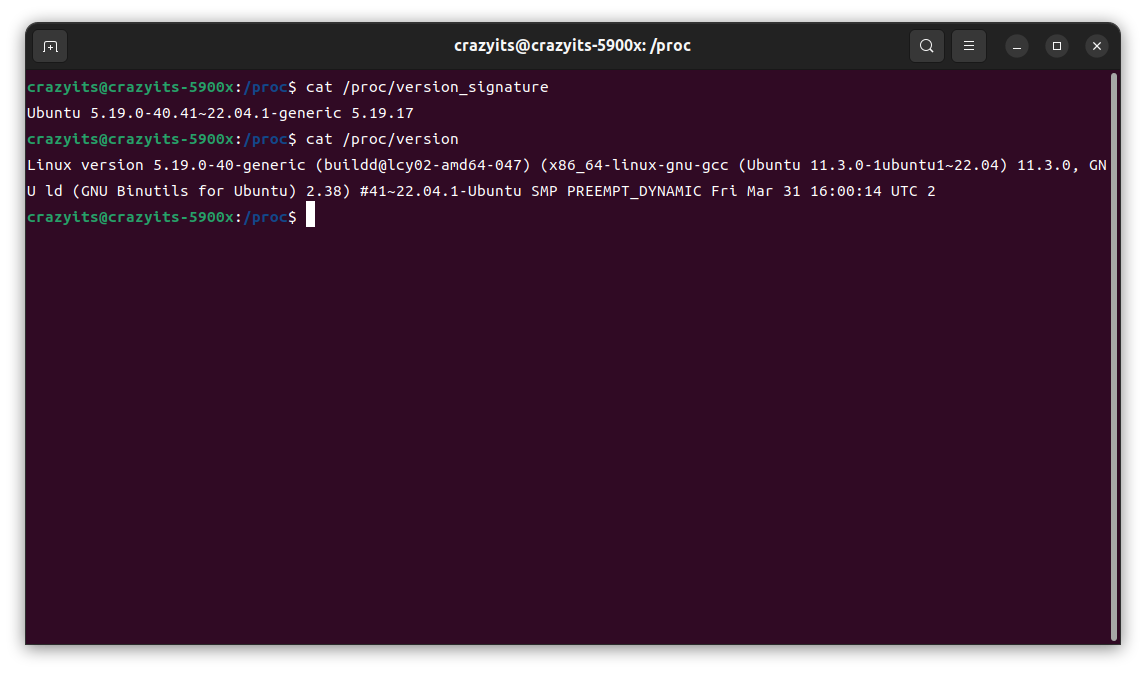Click the 'cat /proc/version' command text
Image resolution: width=1146 pixels, height=673 pixels.
382,139
